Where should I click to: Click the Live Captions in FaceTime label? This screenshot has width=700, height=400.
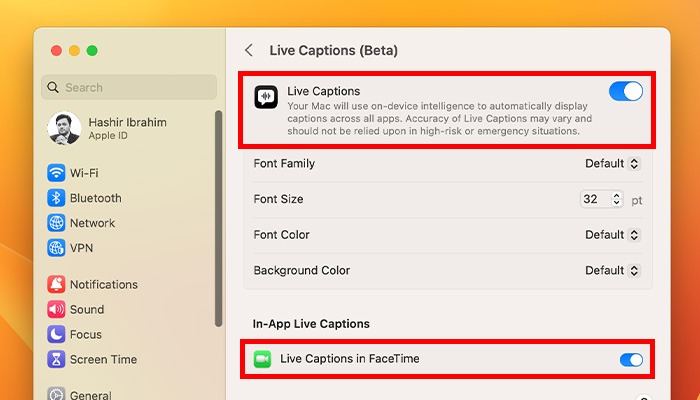coord(350,359)
